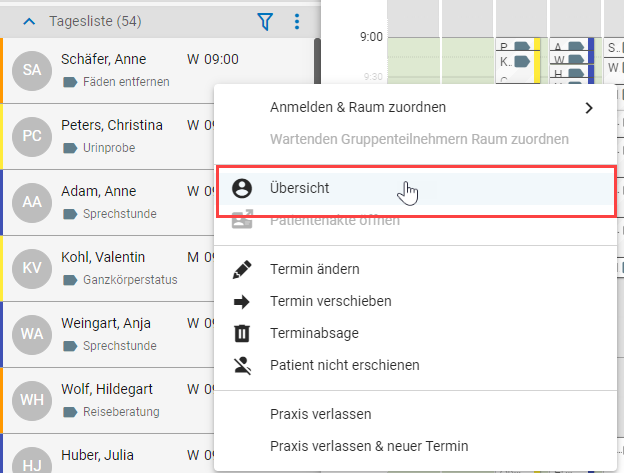
Task: Click the trash icon for Terminabsage
Action: [242, 333]
